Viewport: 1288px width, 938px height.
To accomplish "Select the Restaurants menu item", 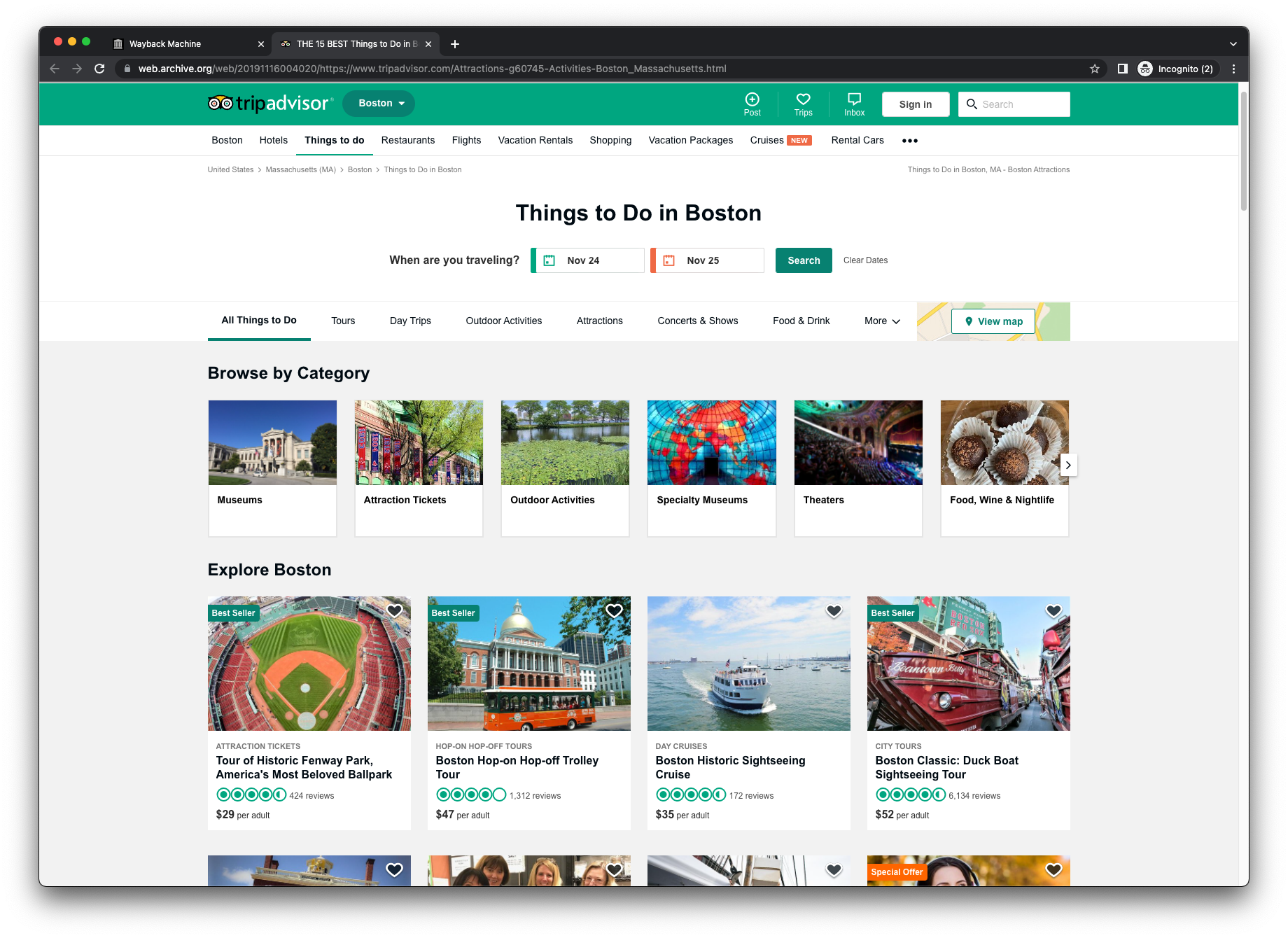I will (408, 140).
